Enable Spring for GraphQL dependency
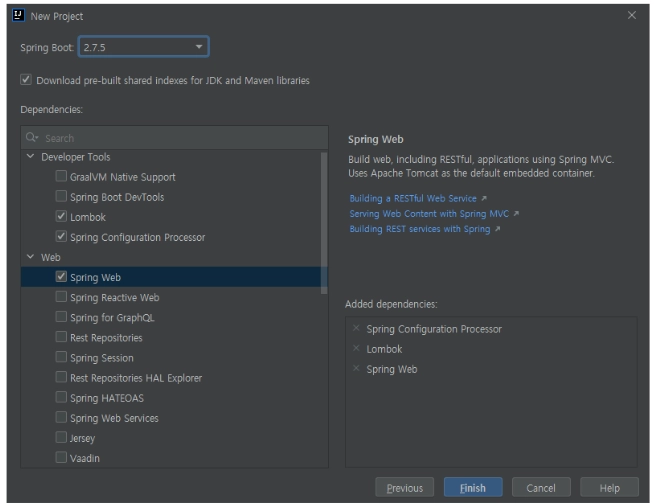654x504 pixels. pos(61,317)
